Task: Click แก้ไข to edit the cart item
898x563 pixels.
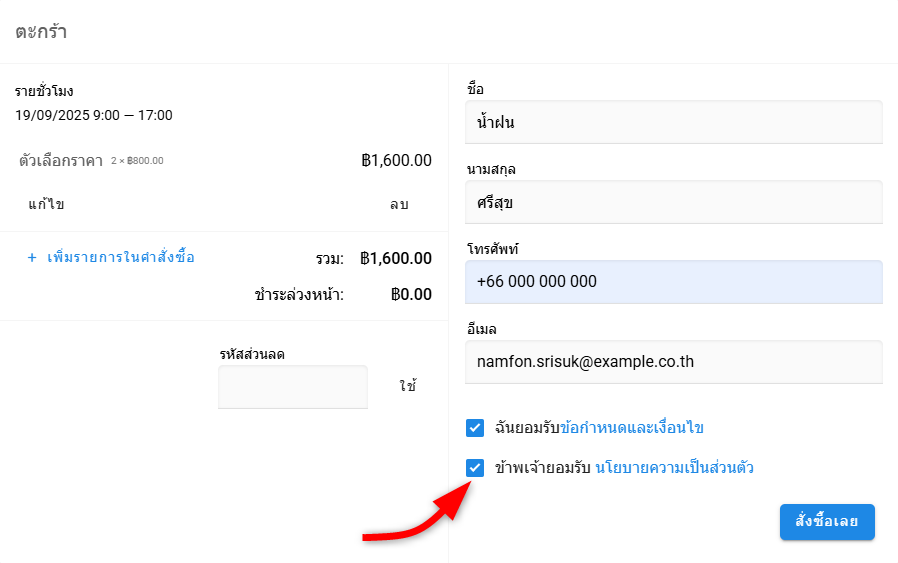Action: (x=46, y=205)
